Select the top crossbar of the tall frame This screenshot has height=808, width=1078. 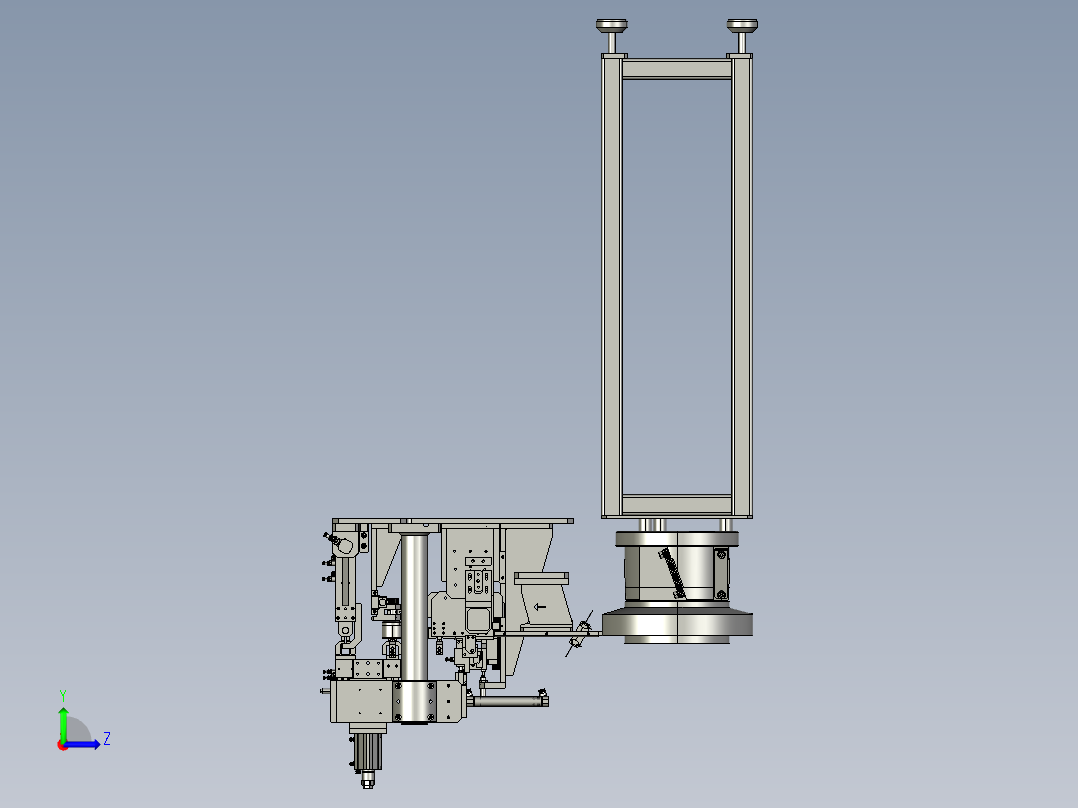[x=676, y=69]
